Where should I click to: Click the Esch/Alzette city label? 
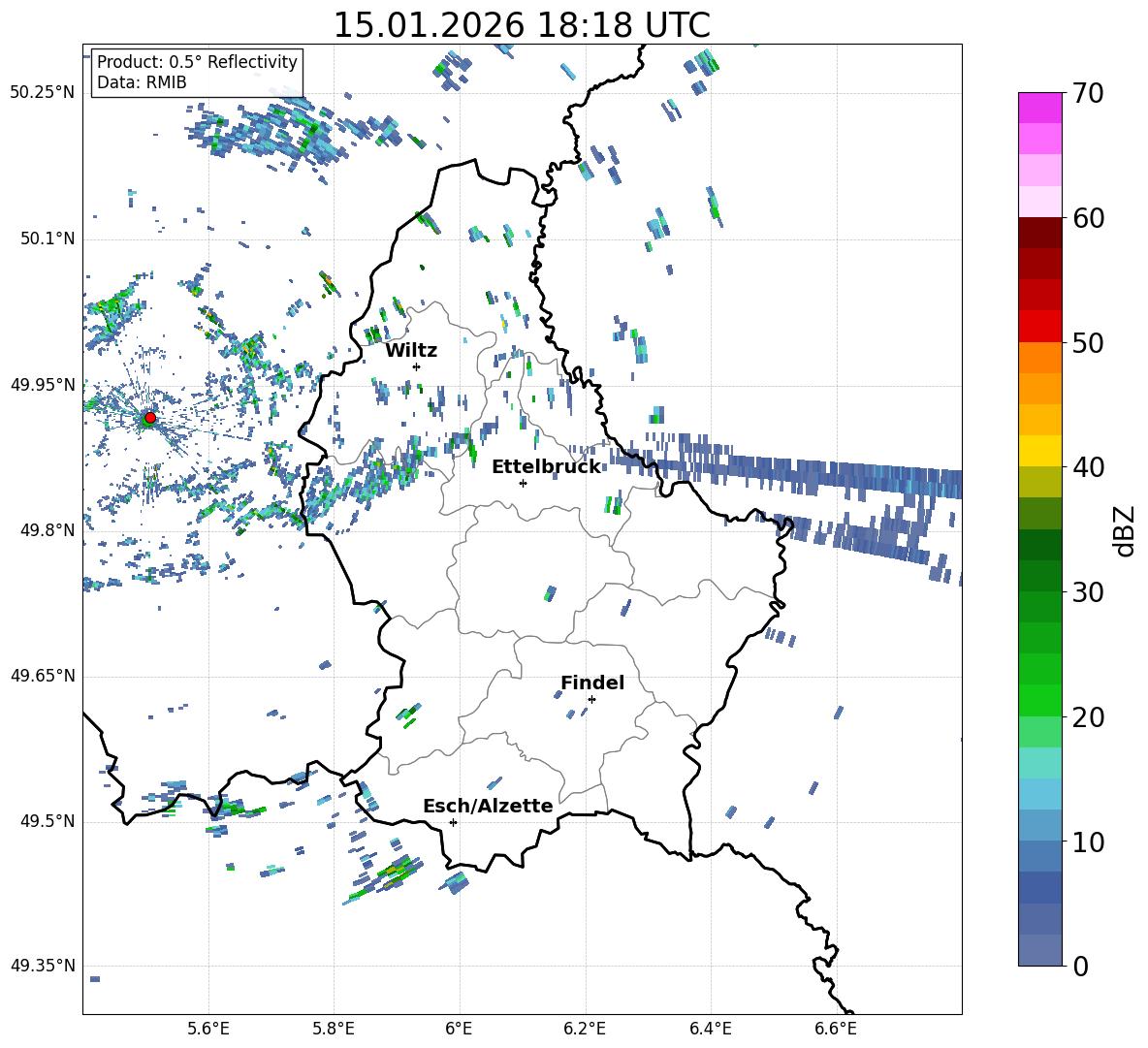click(x=488, y=806)
